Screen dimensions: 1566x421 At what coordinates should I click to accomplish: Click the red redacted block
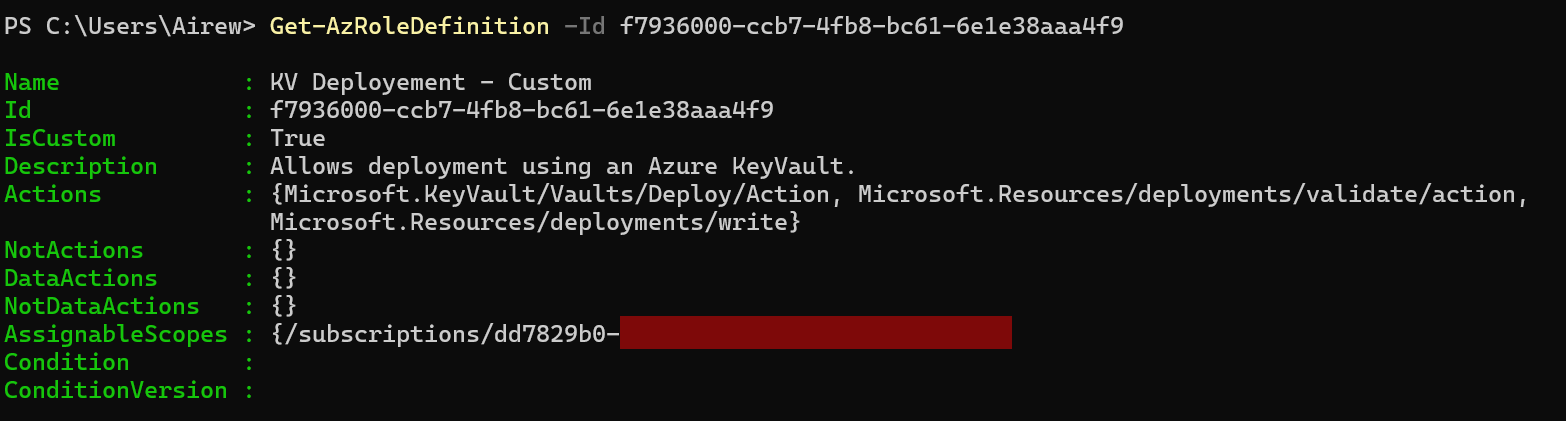tap(815, 333)
